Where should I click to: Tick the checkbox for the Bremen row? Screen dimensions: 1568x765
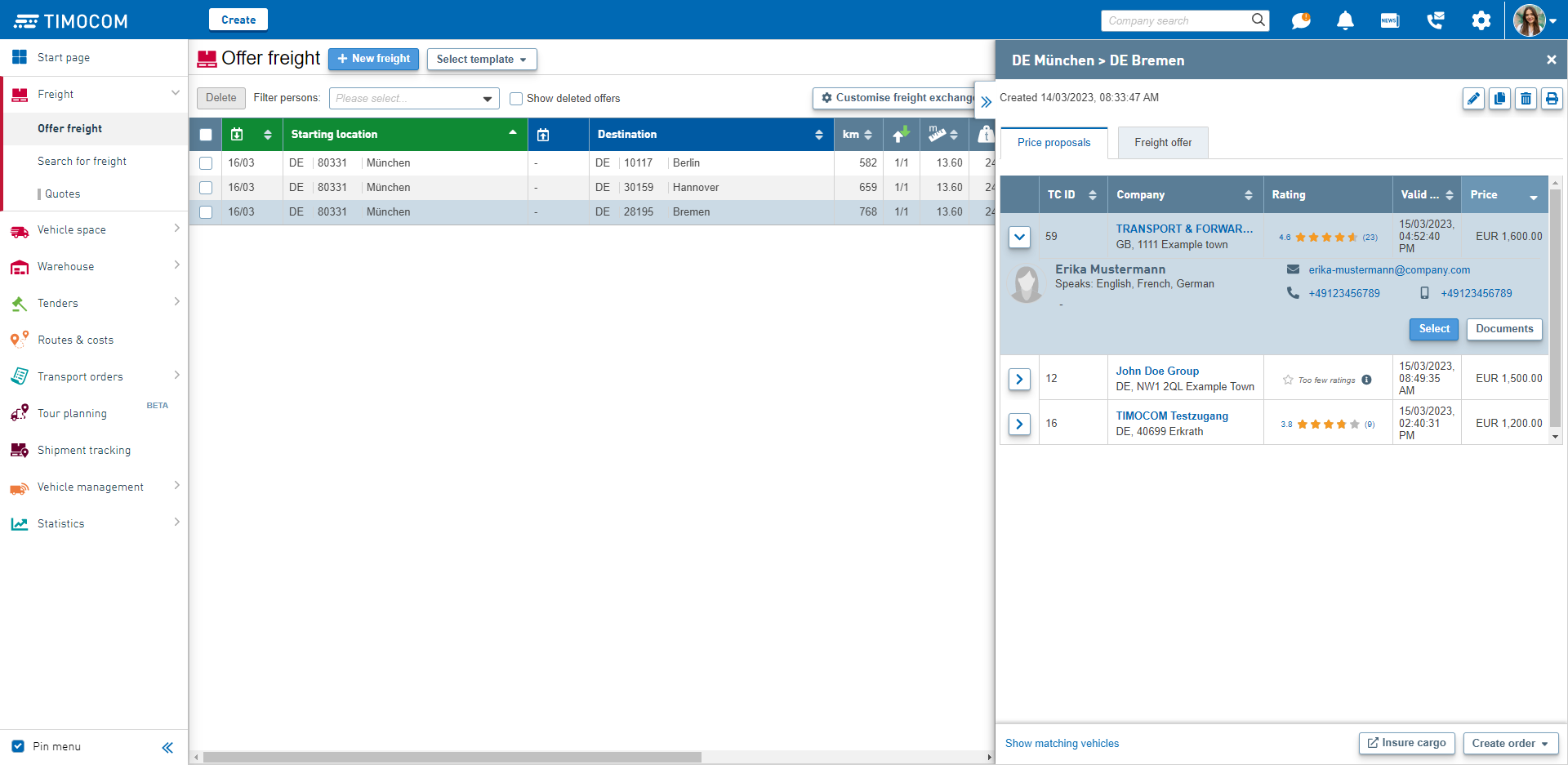point(206,211)
